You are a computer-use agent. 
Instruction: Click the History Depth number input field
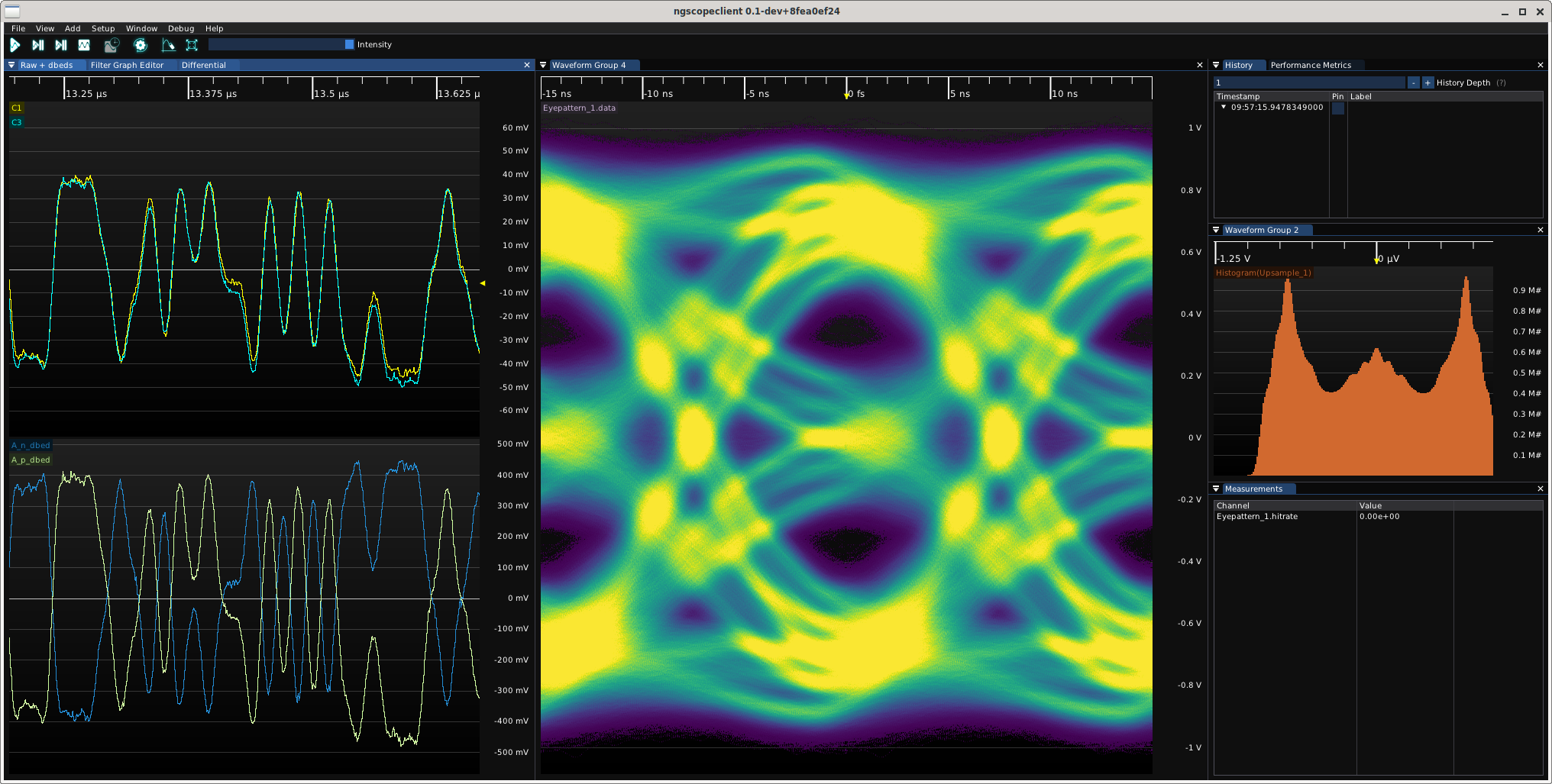click(1309, 83)
